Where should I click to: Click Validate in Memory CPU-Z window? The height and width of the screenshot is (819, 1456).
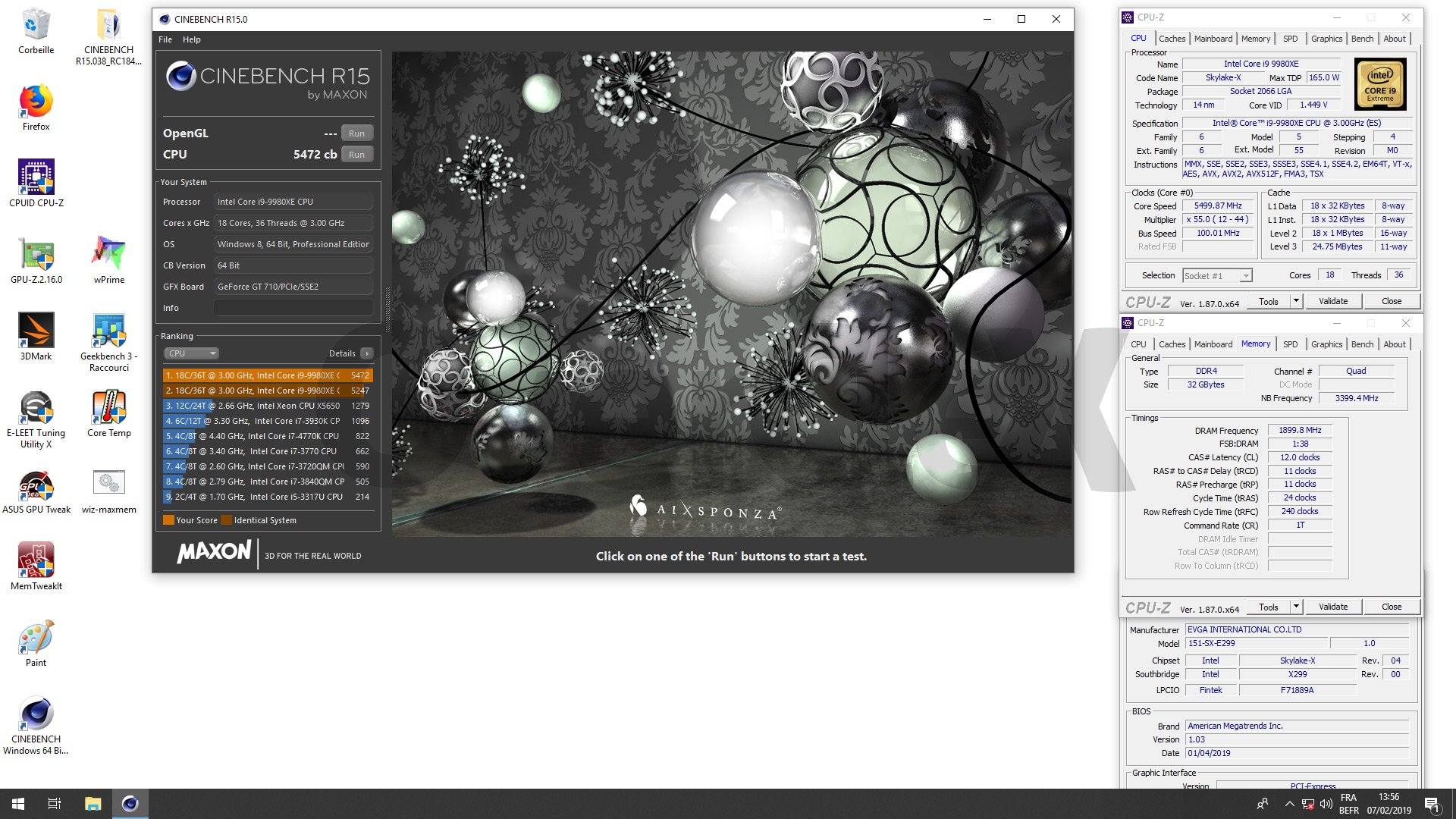(x=1332, y=607)
